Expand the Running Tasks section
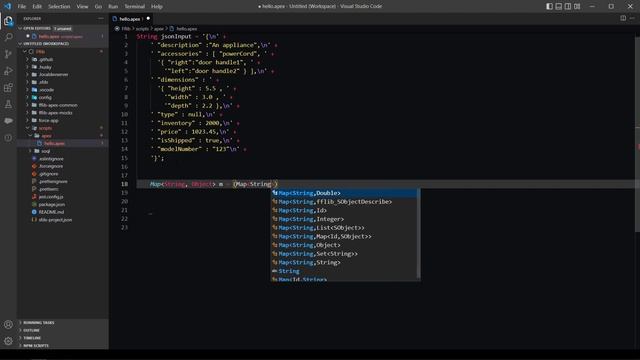 point(63,322)
